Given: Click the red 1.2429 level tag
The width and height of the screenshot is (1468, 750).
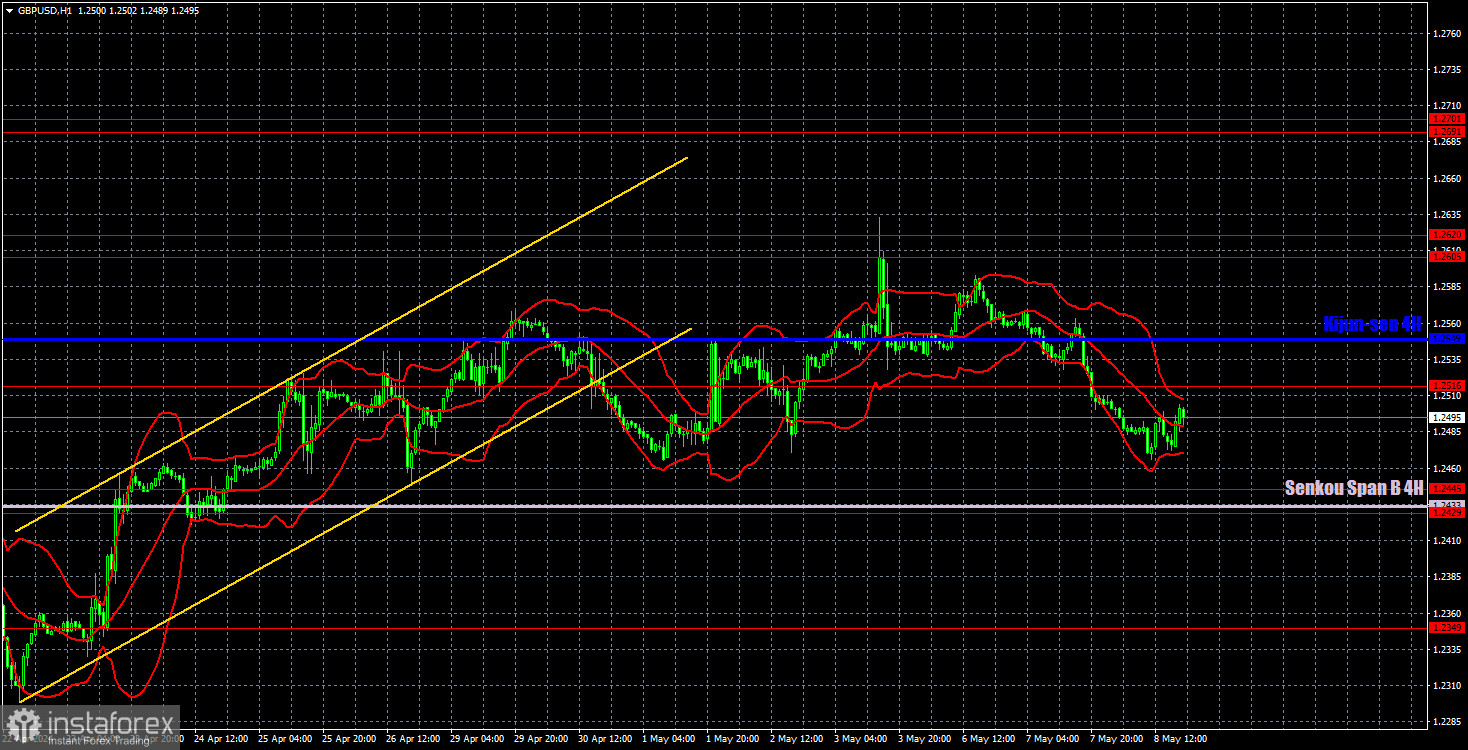Looking at the screenshot, I should pos(1446,512).
